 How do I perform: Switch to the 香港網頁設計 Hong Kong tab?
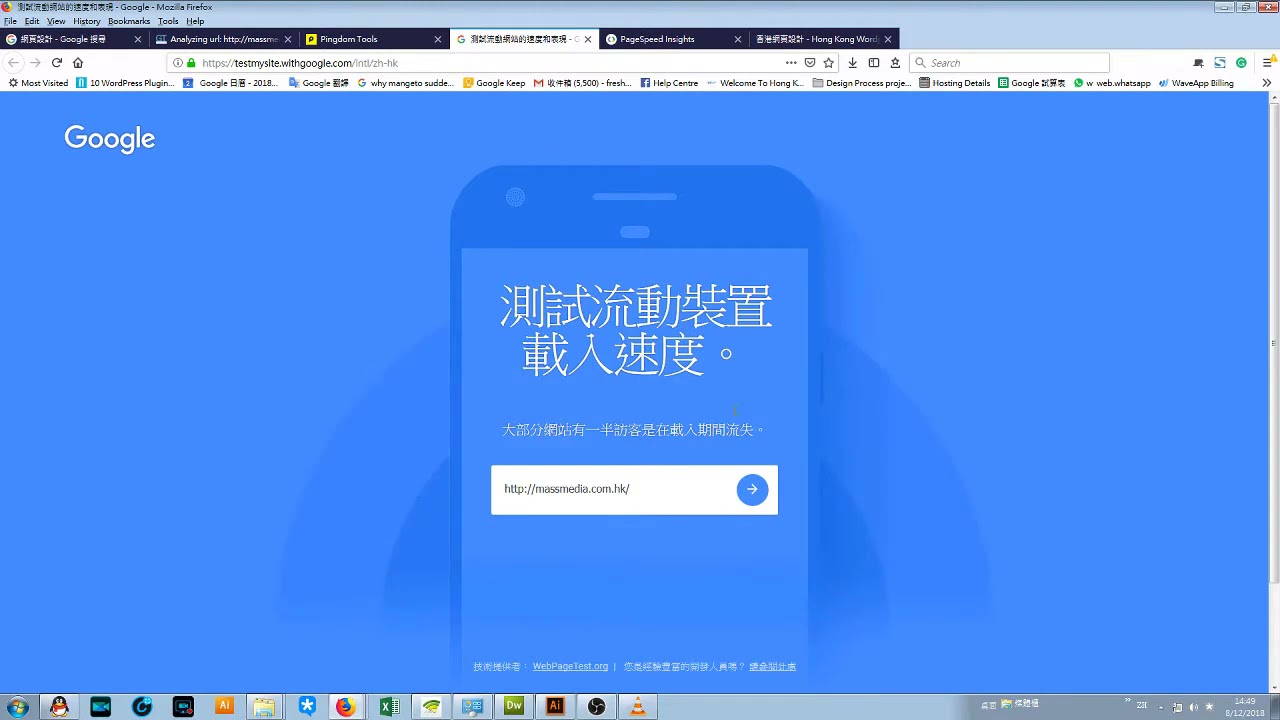pyautogui.click(x=825, y=39)
